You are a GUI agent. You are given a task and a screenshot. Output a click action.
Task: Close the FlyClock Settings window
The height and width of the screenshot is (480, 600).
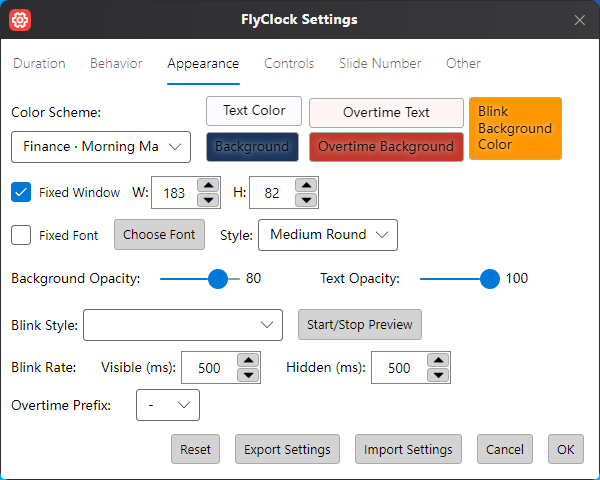pos(579,20)
